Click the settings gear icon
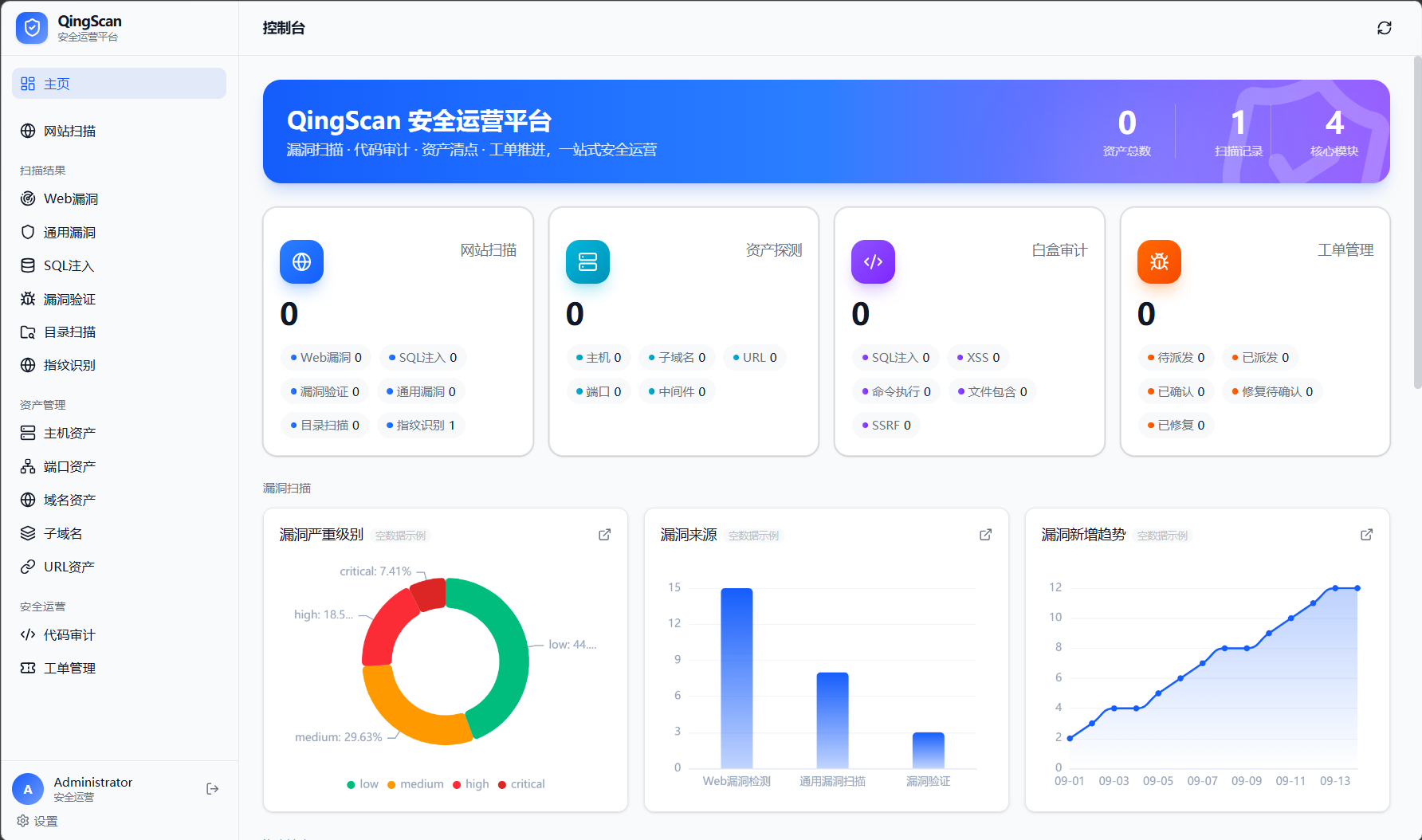 (23, 821)
